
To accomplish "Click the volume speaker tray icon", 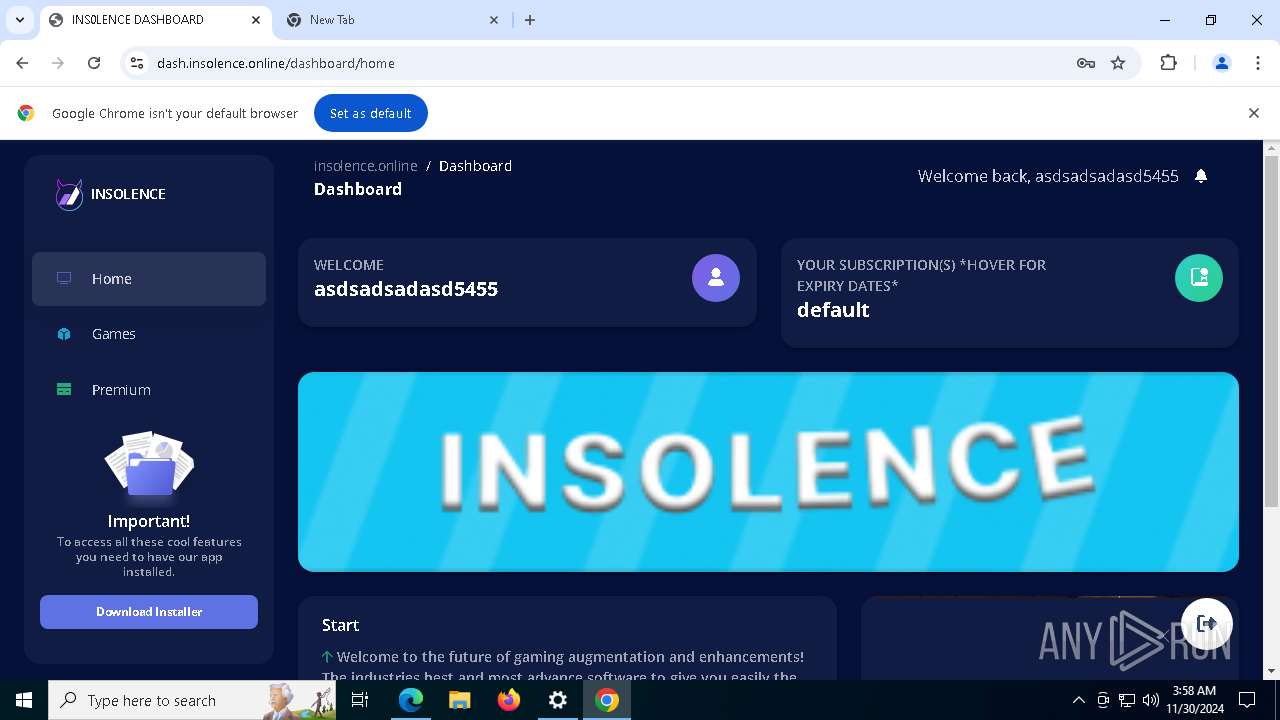I will [1151, 700].
